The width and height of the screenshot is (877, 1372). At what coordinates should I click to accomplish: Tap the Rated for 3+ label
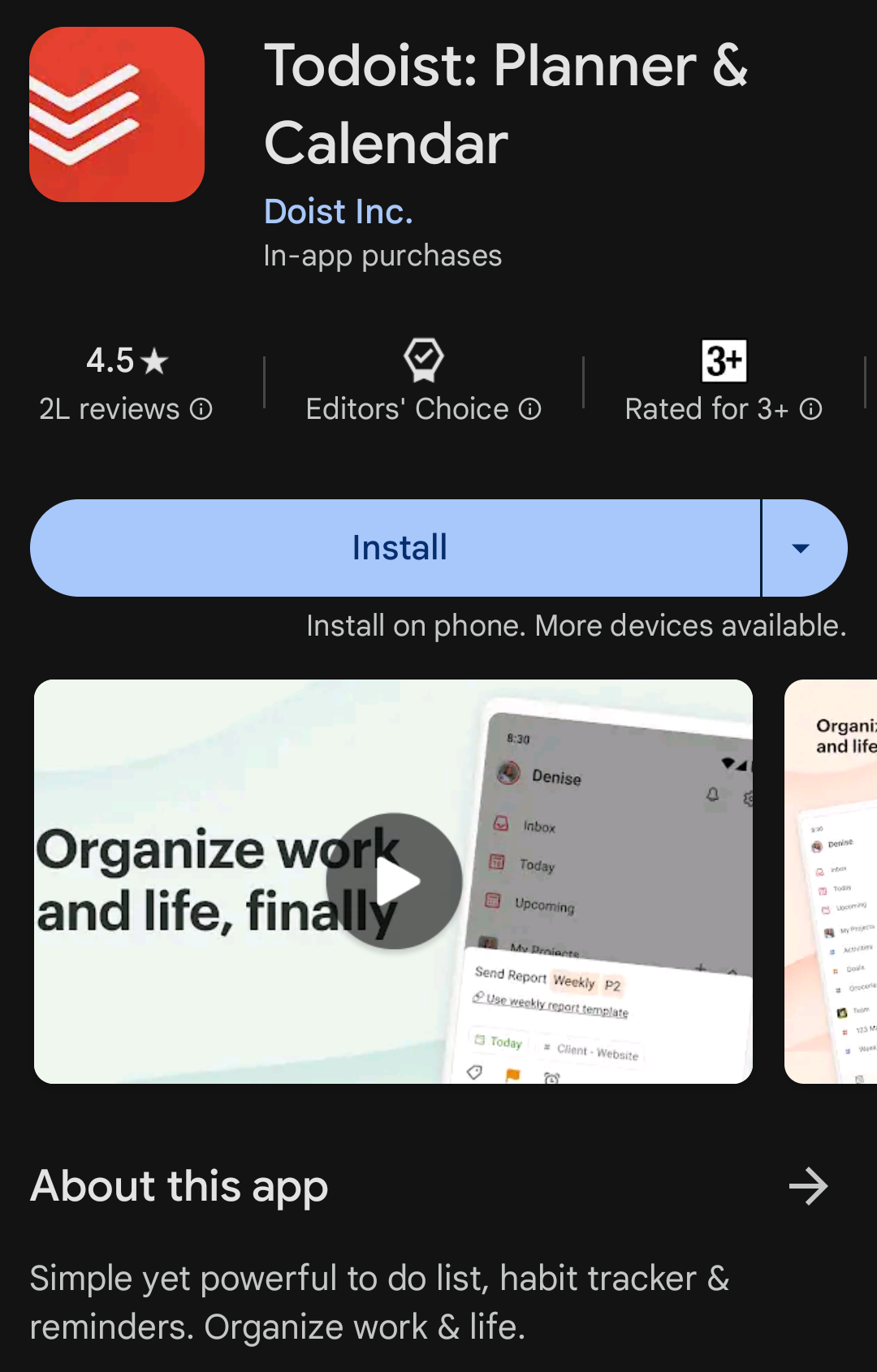pos(706,409)
